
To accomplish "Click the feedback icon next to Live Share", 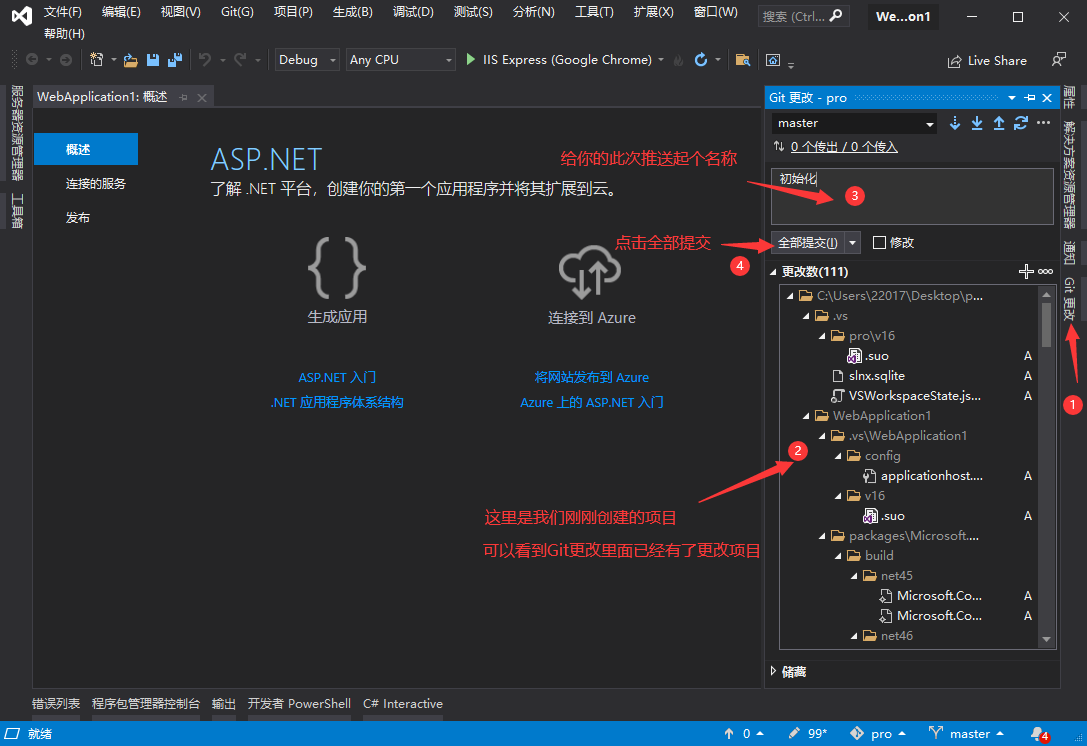I will [1059, 60].
